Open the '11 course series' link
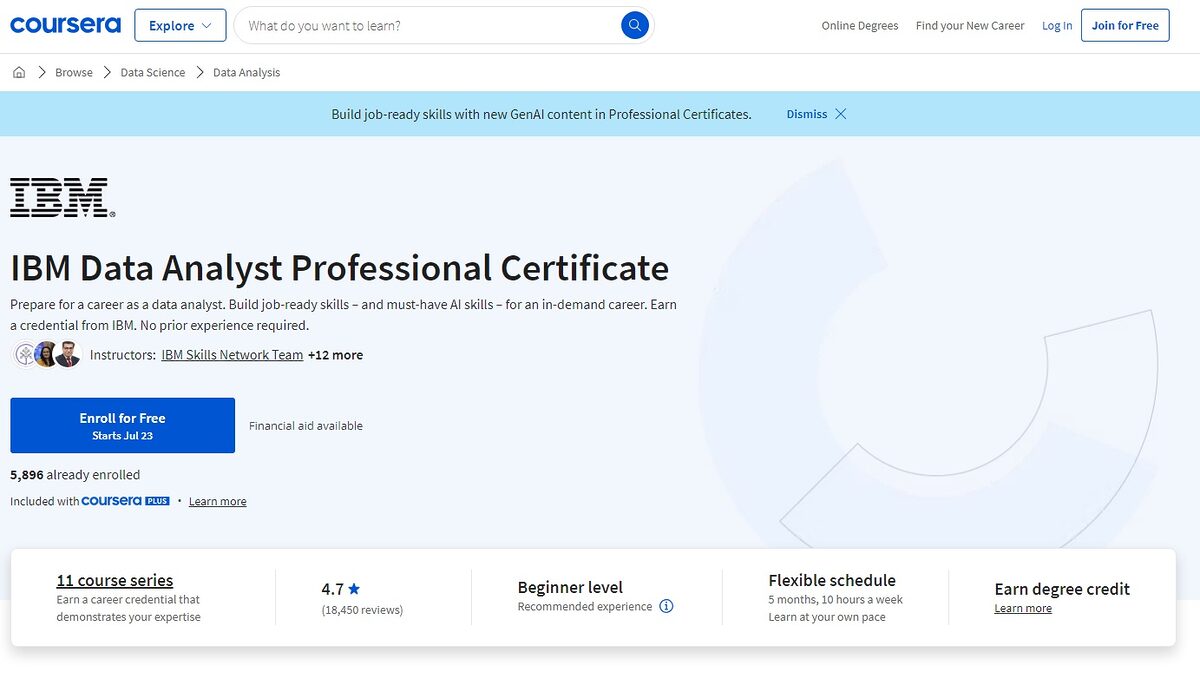 click(115, 580)
